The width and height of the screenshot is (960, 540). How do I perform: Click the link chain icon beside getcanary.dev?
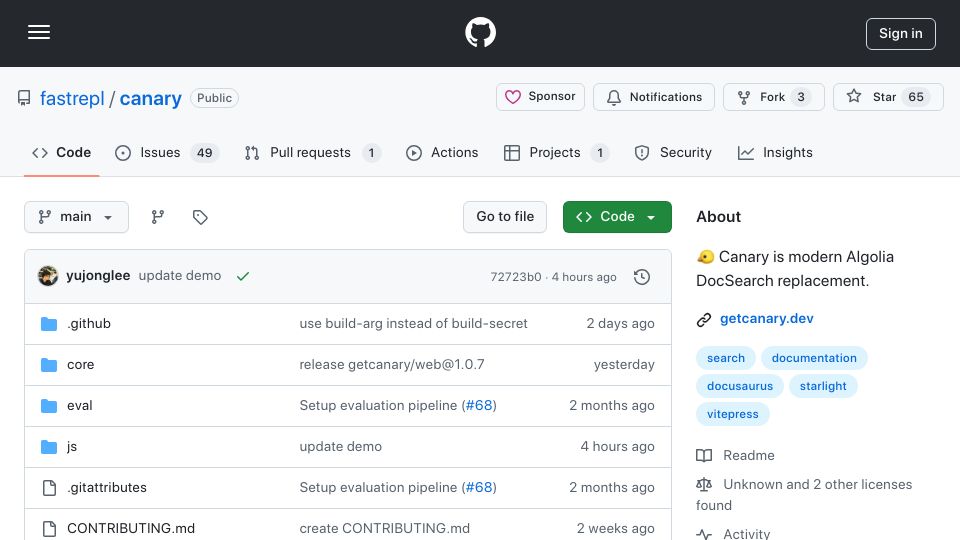(704, 320)
